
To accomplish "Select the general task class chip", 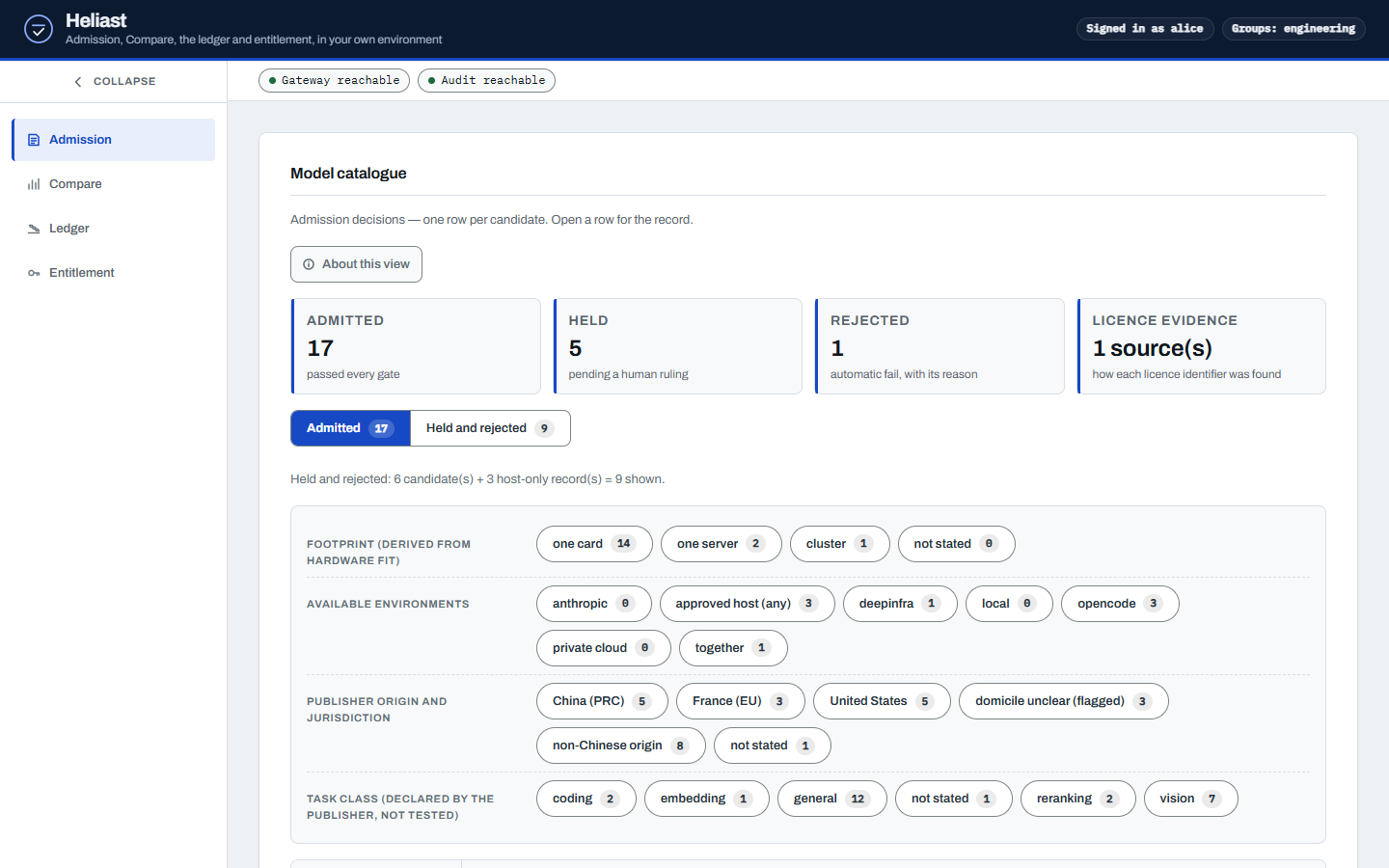I will [832, 799].
